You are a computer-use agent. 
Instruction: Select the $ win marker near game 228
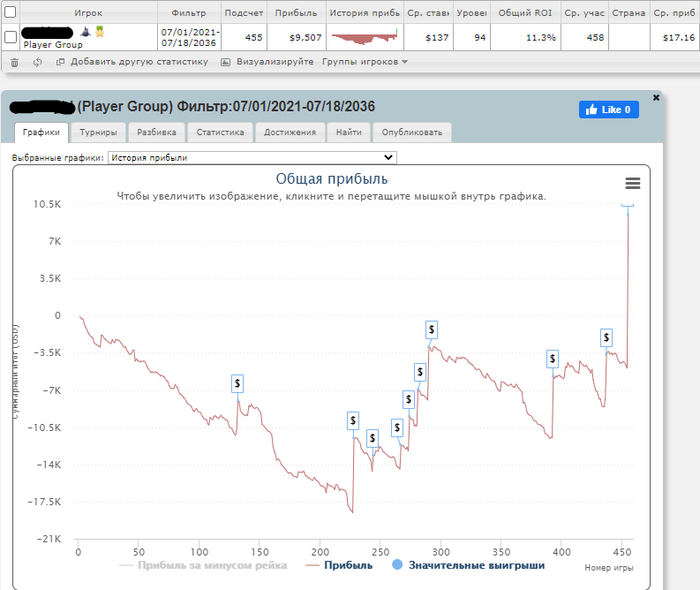point(353,420)
